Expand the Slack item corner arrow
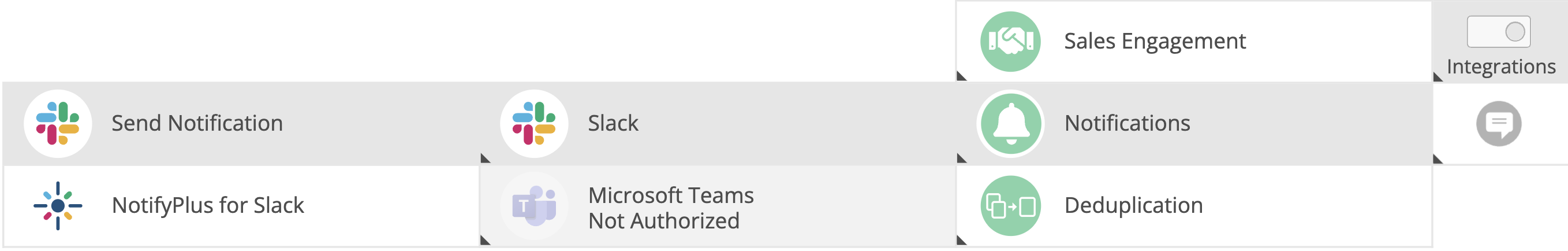The height and width of the screenshot is (251, 1568). (x=961, y=158)
